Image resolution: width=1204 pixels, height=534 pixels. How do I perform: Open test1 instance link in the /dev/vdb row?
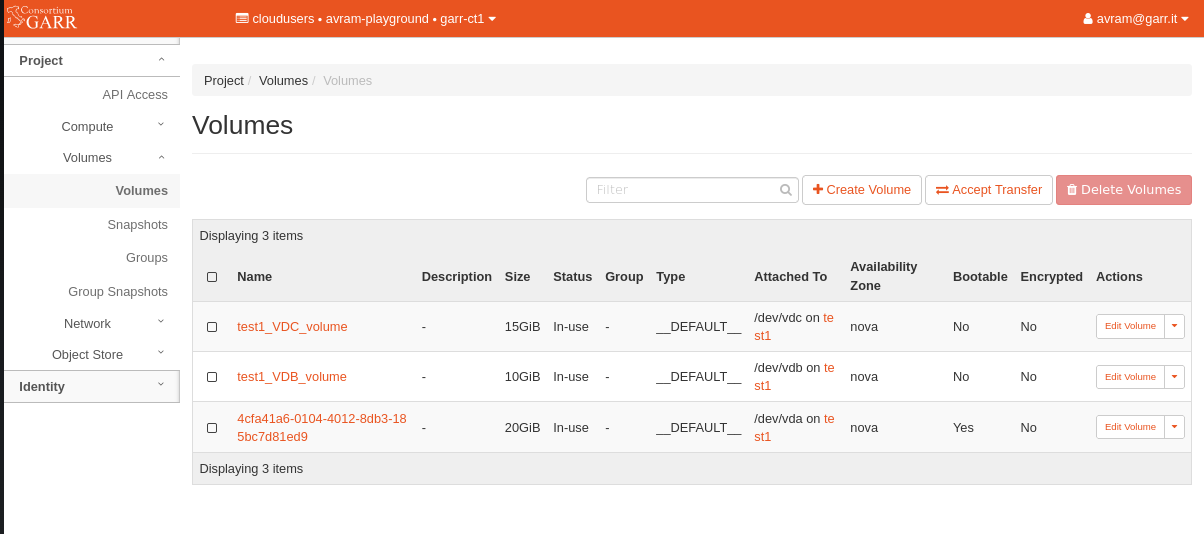(794, 377)
